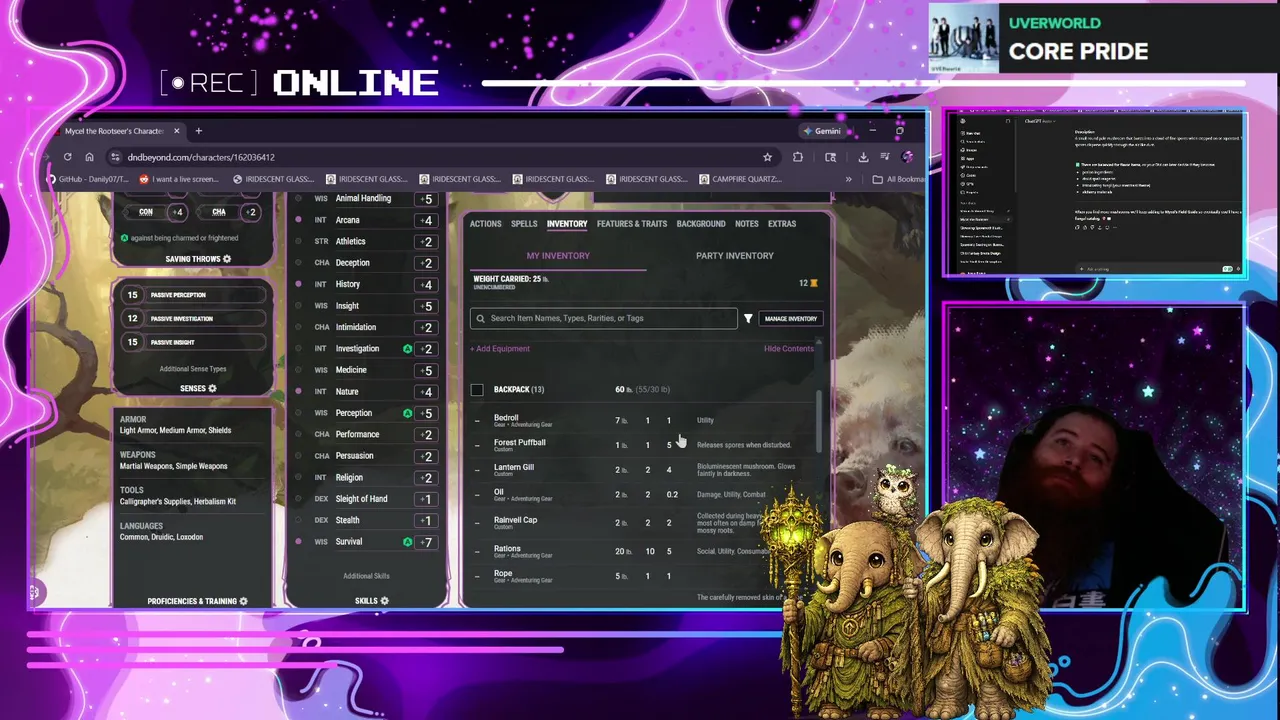Switch to Party Inventory
The width and height of the screenshot is (1280, 720).
[735, 256]
